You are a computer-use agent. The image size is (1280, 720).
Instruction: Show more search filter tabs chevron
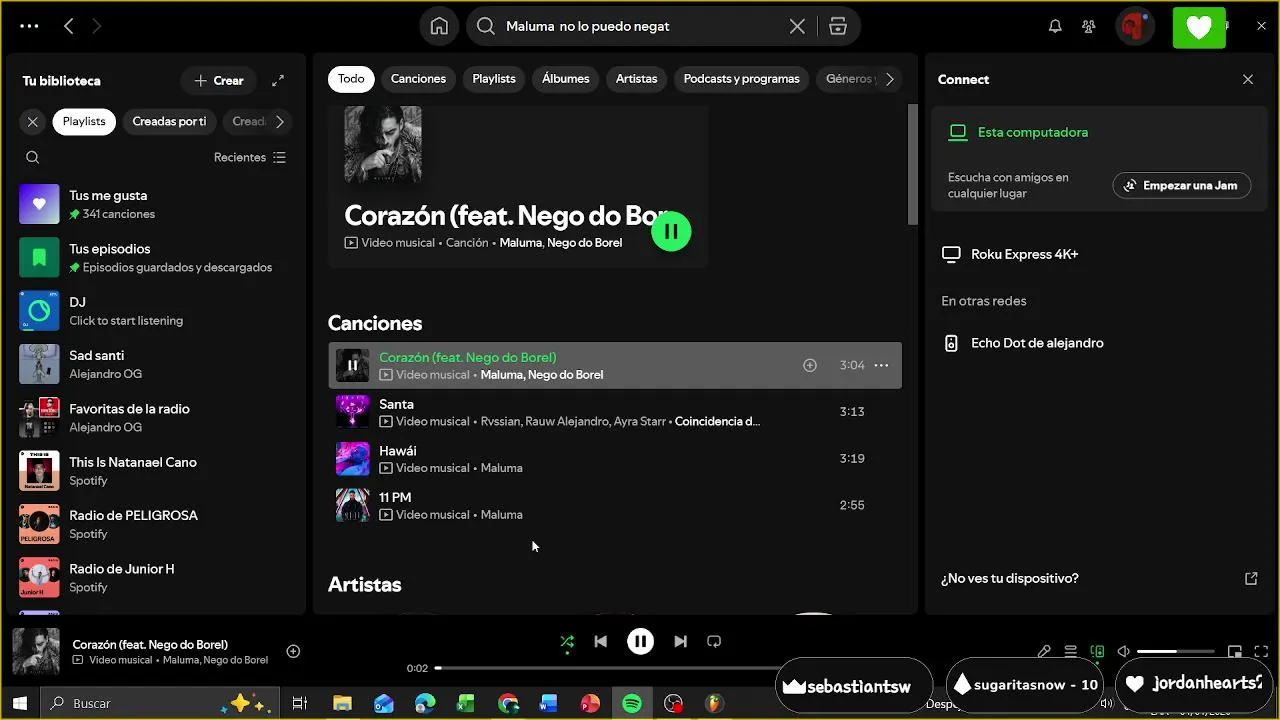point(889,79)
